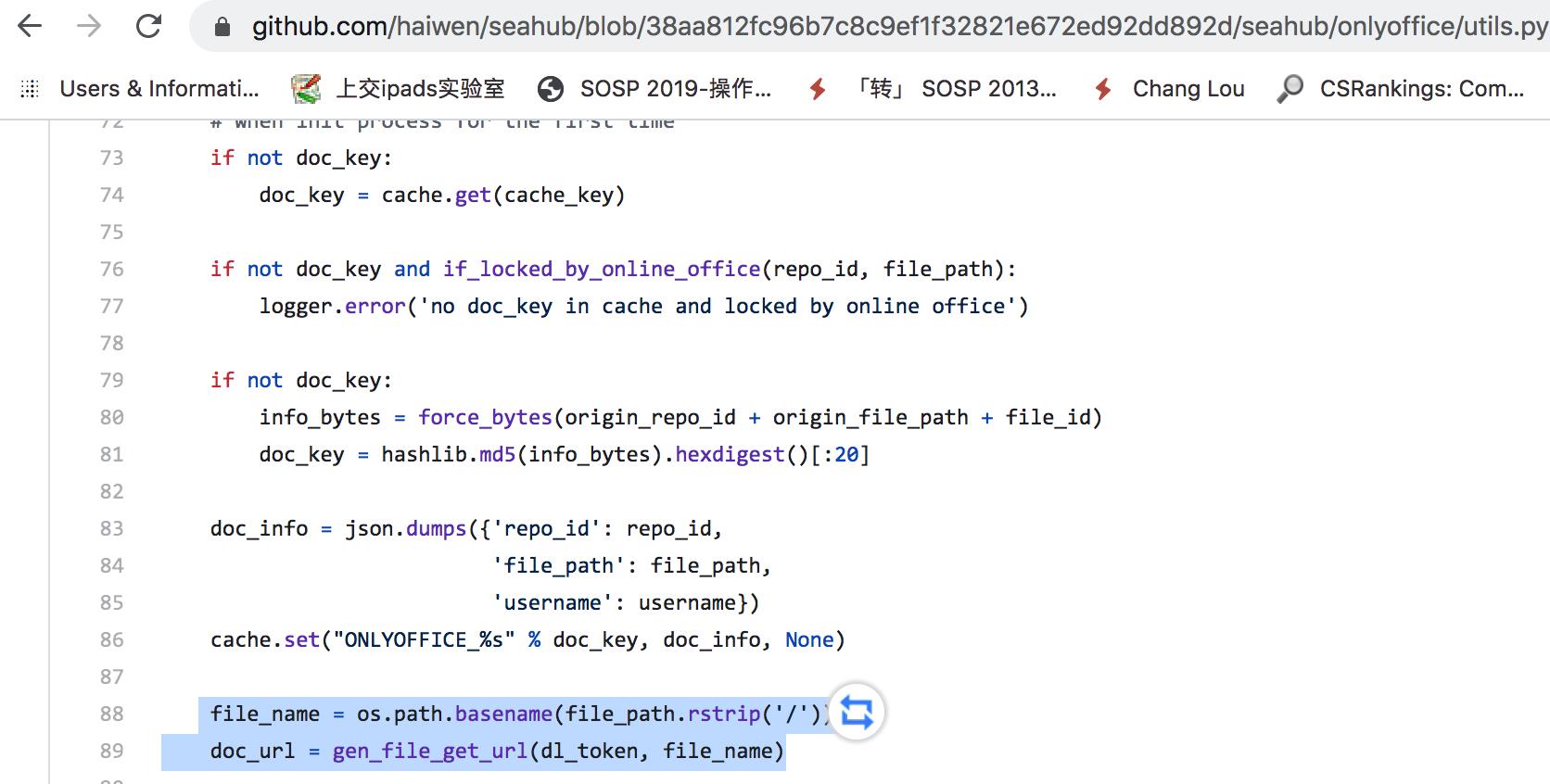Select line number 84
The height and width of the screenshot is (784, 1550).
pos(111,565)
